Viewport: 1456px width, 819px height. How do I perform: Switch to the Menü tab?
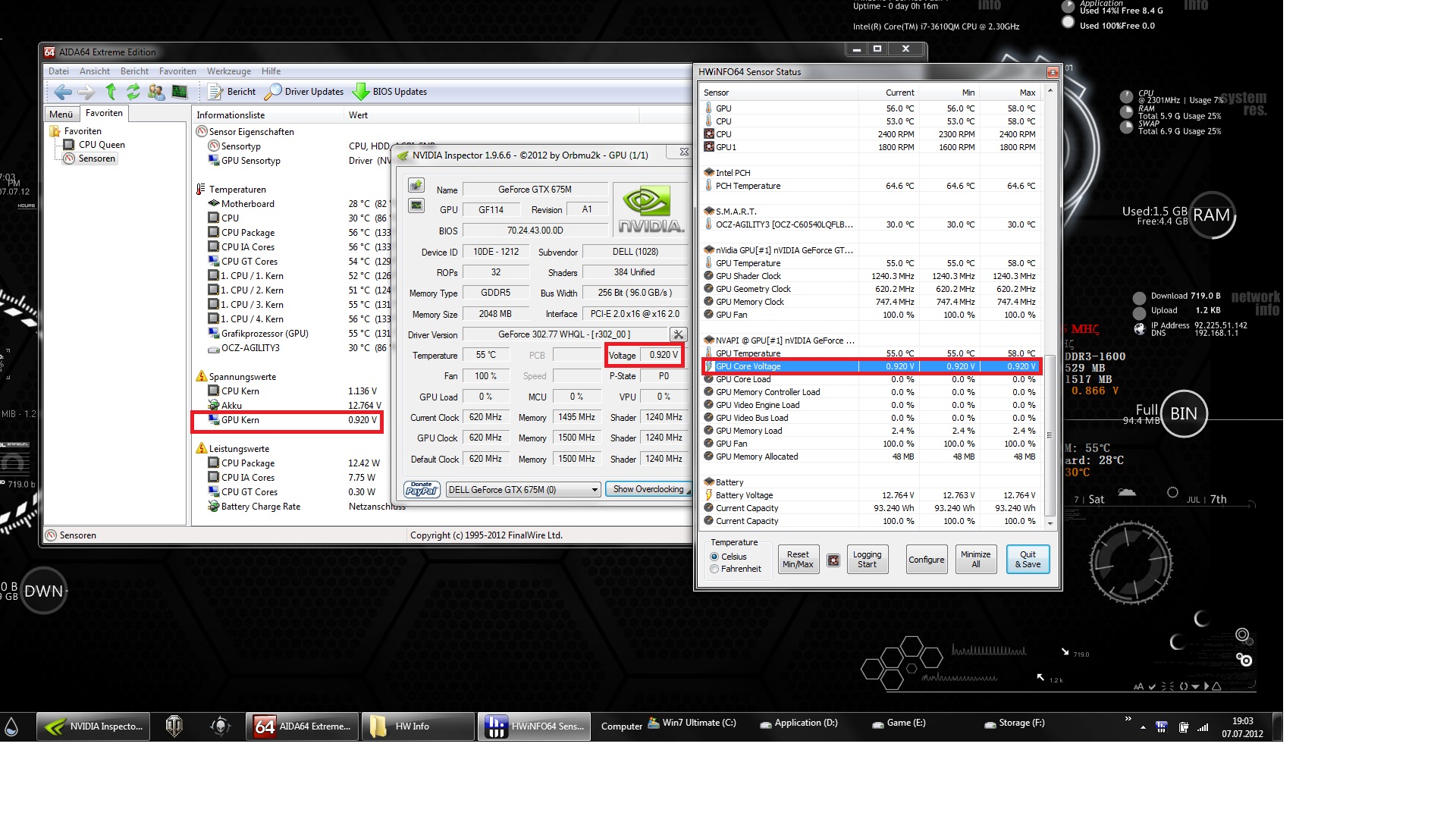[61, 114]
